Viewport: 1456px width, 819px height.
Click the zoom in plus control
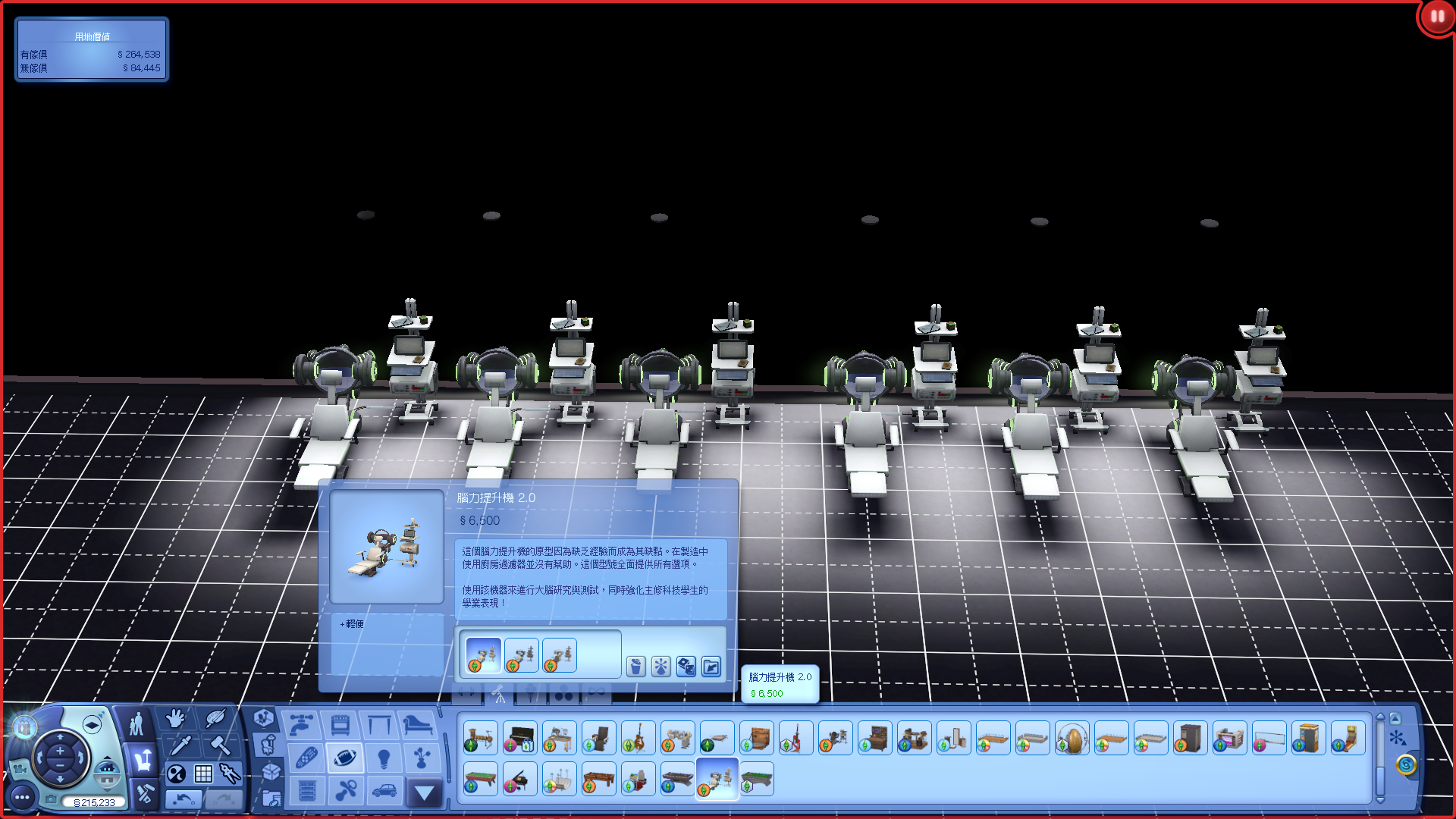pos(60,751)
